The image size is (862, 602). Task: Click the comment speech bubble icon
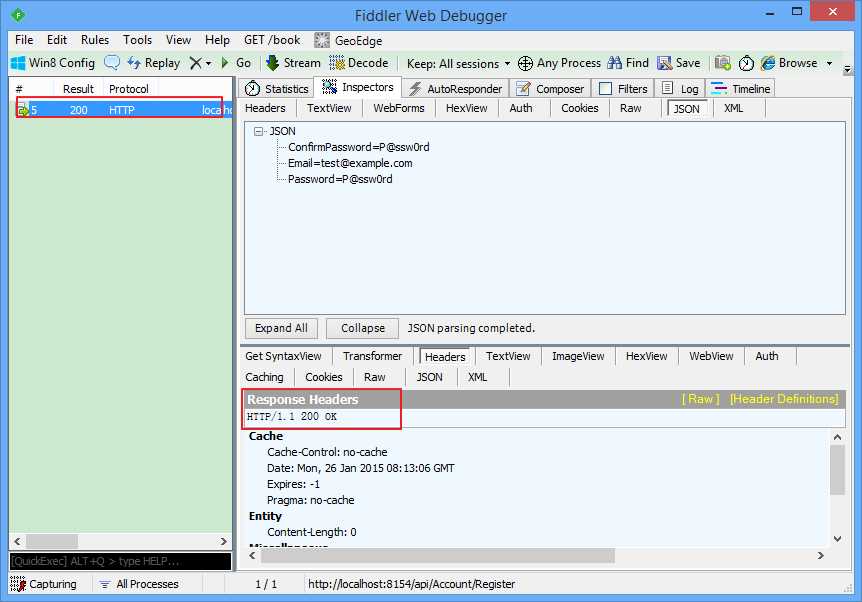pyautogui.click(x=112, y=62)
